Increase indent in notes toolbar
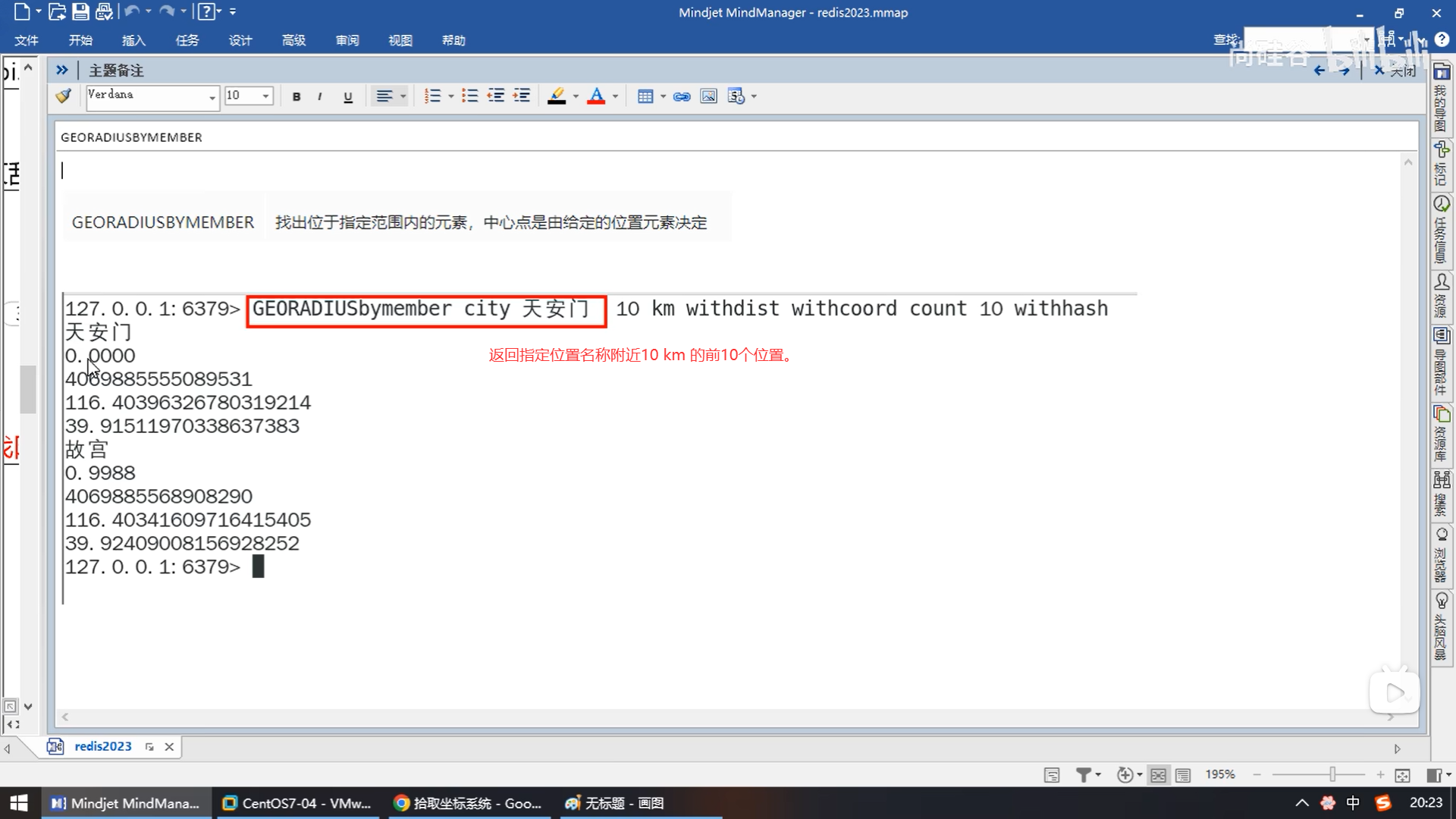The image size is (1456, 819). 522,96
